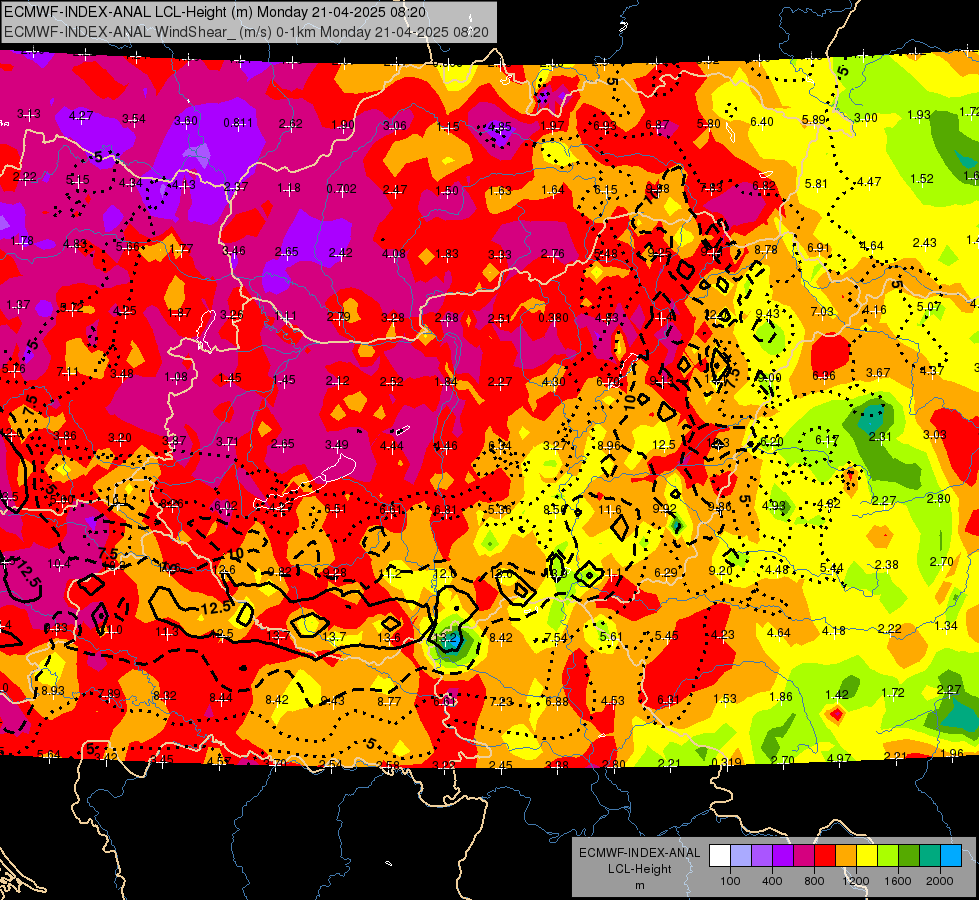Click the legend tick label 400
This screenshot has height=900, width=979.
pyautogui.click(x=772, y=881)
